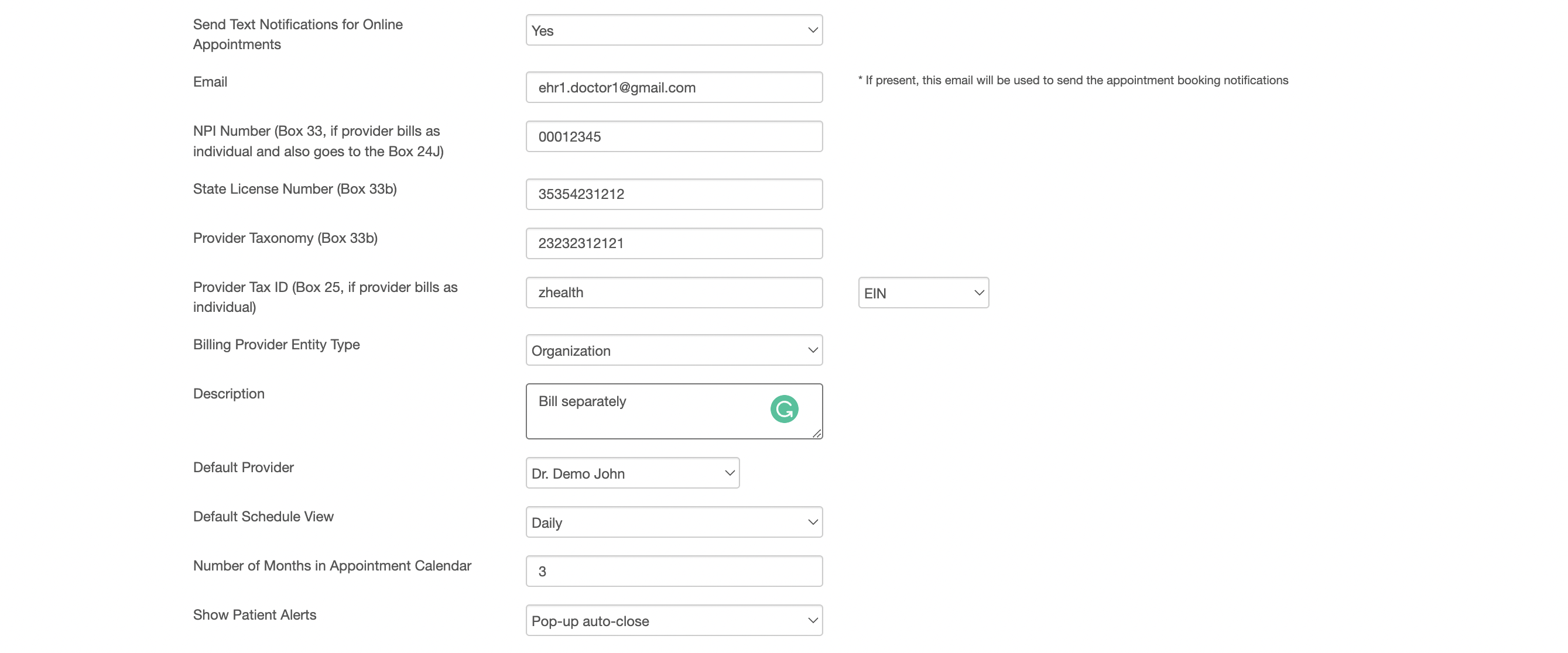
Task: Click 'Default Provider' label text
Action: 243,467
